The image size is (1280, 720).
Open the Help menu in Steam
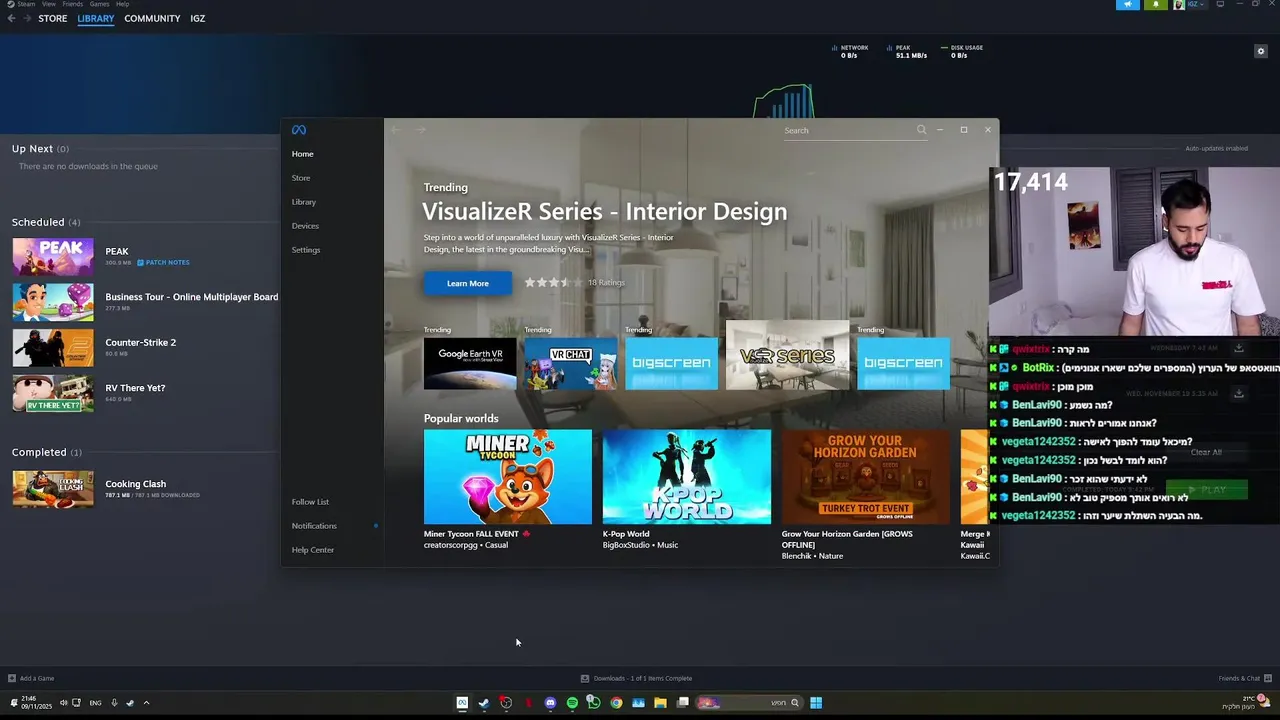point(122,4)
